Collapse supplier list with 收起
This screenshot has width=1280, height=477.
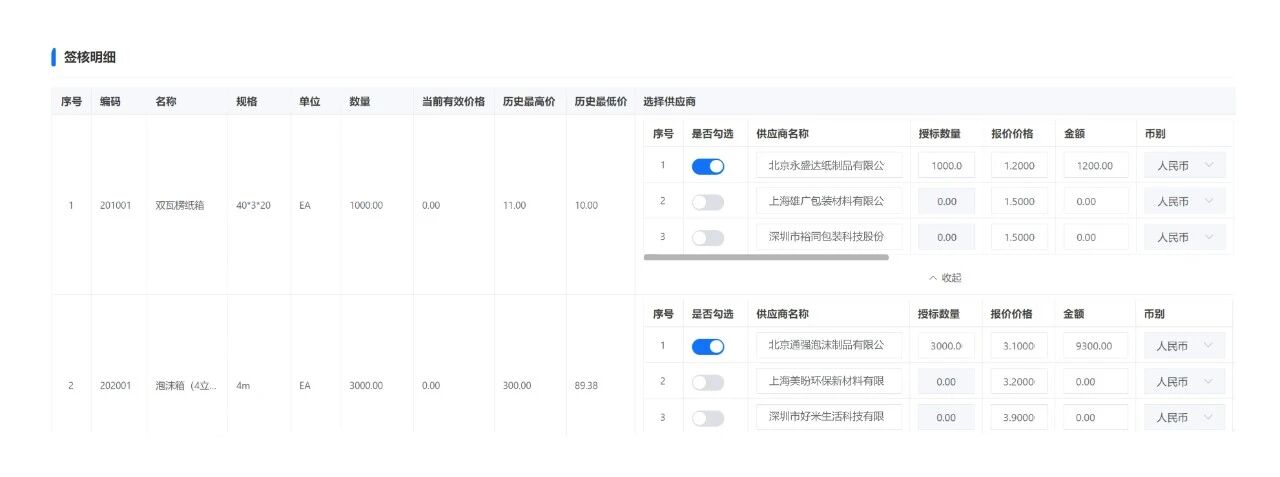pyautogui.click(x=944, y=277)
